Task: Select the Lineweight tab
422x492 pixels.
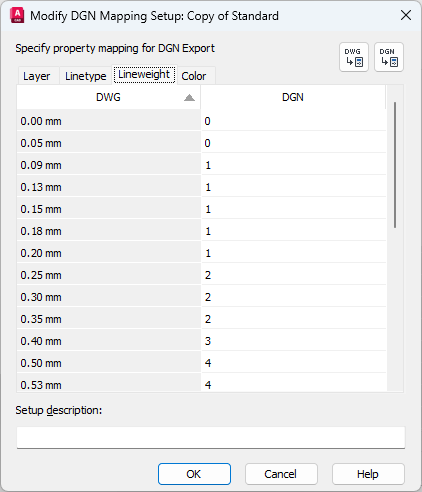Action: 144,74
